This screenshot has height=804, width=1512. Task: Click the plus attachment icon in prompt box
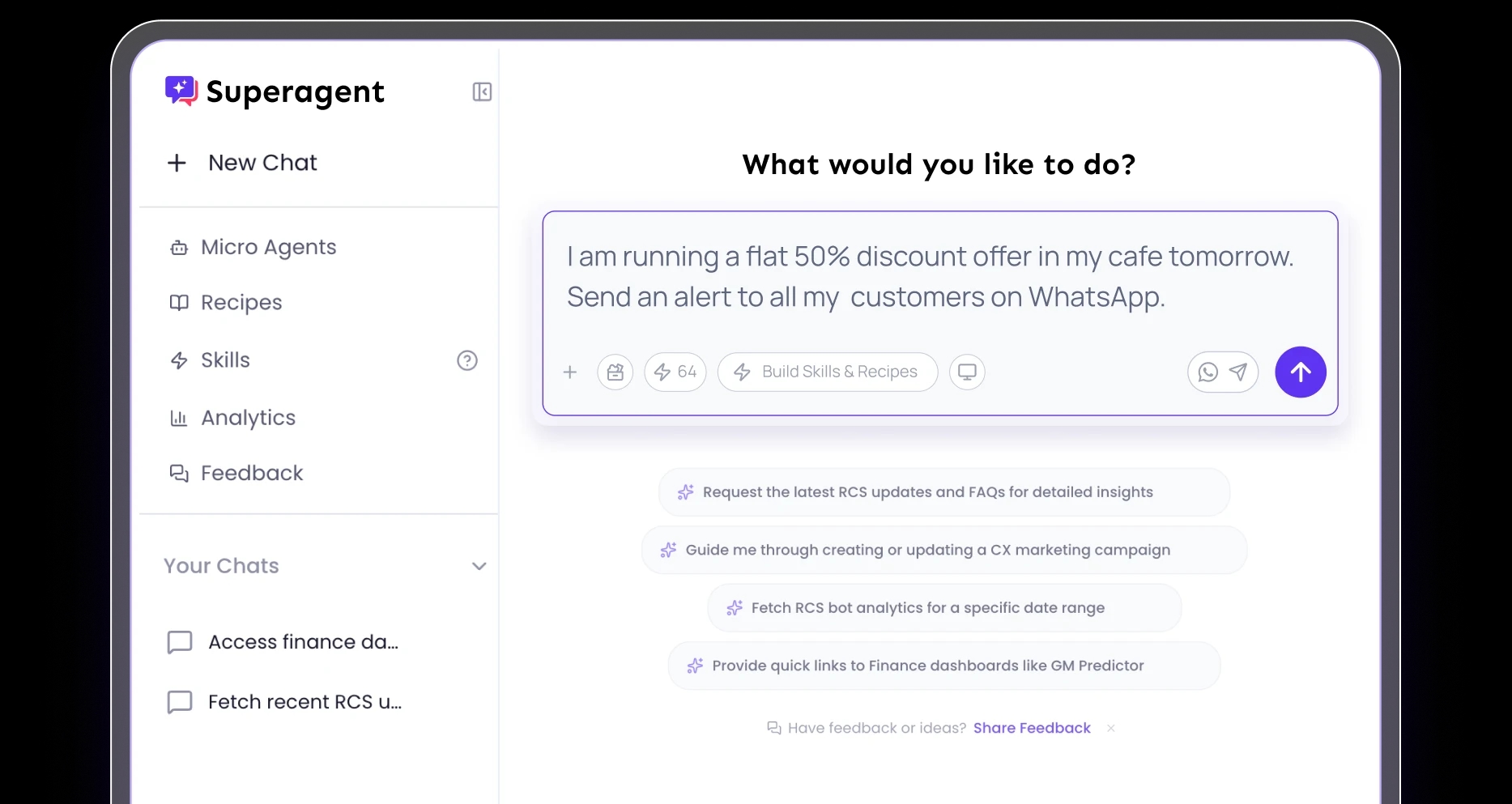point(570,372)
